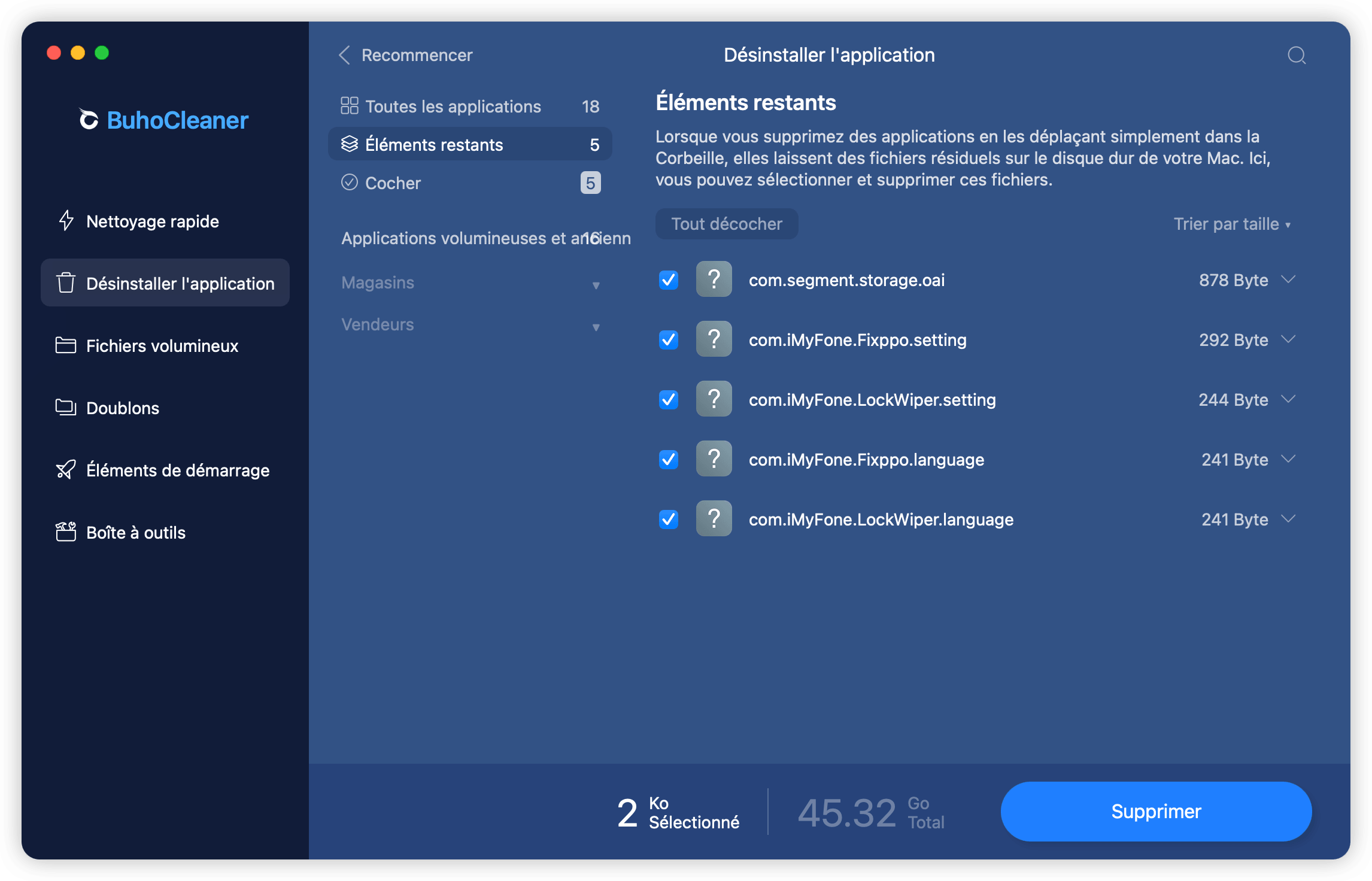Select Désinstaller l'application in sidebar
This screenshot has width=1372, height=881.
[x=165, y=282]
